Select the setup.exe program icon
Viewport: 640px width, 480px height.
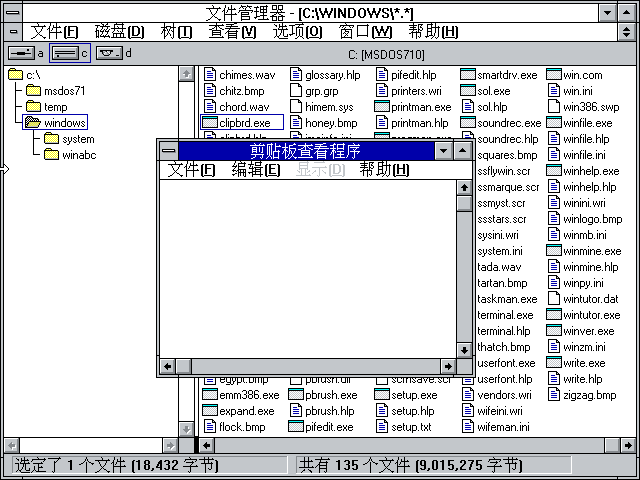[382, 395]
